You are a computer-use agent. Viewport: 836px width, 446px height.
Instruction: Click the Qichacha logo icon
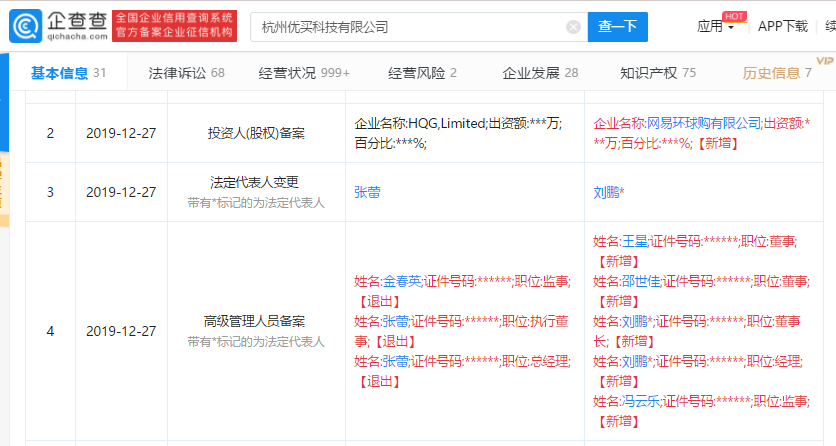[x=25, y=26]
